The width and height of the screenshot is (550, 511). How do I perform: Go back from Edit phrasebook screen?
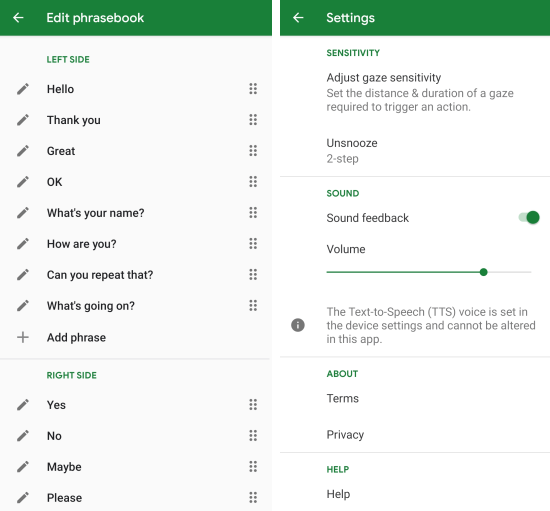coord(18,18)
